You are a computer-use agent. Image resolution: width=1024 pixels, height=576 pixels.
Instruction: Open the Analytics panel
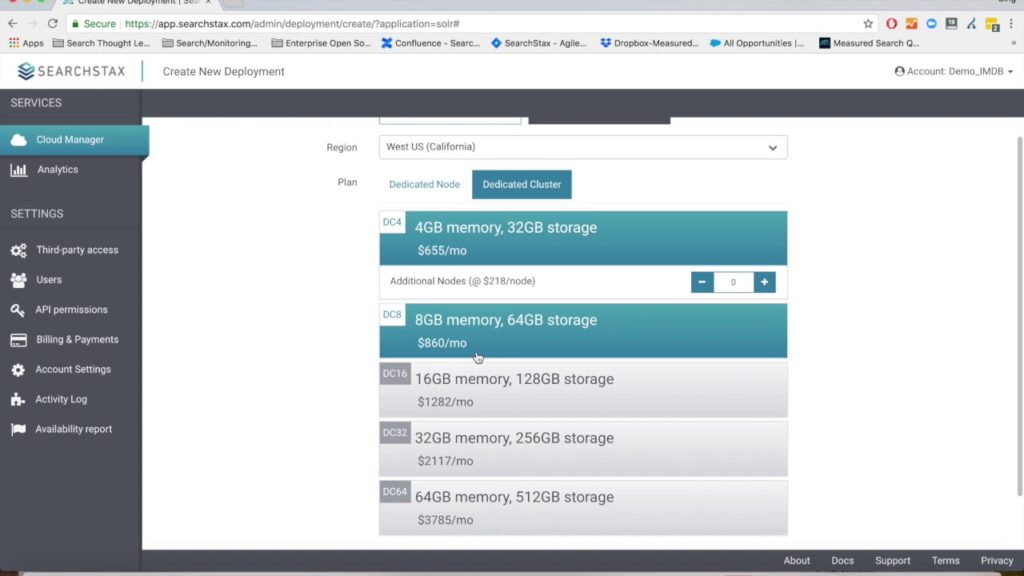(60, 169)
